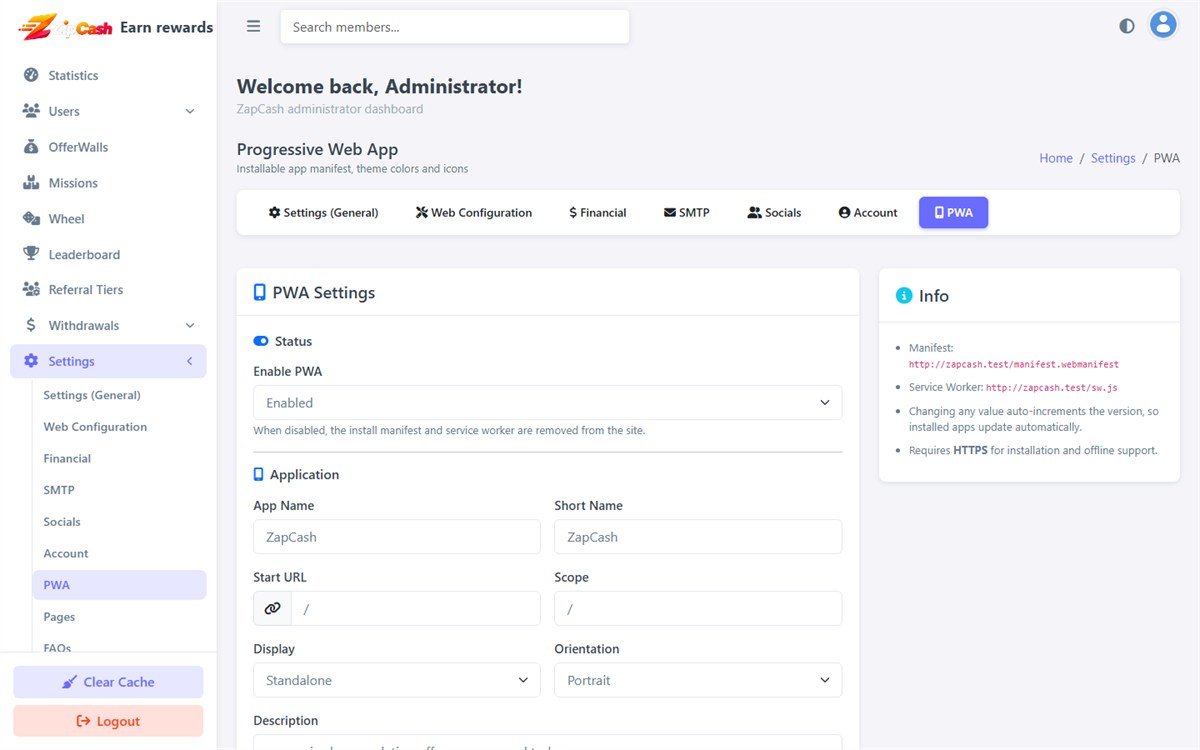Image resolution: width=1200 pixels, height=750 pixels.
Task: Open Wheel in the sidebar
Action: pos(108,218)
